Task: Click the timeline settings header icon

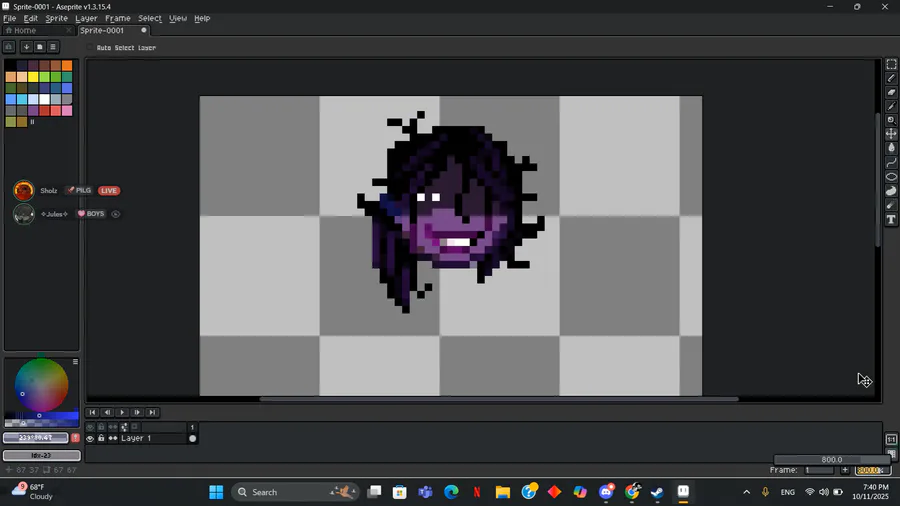Action: click(124, 427)
